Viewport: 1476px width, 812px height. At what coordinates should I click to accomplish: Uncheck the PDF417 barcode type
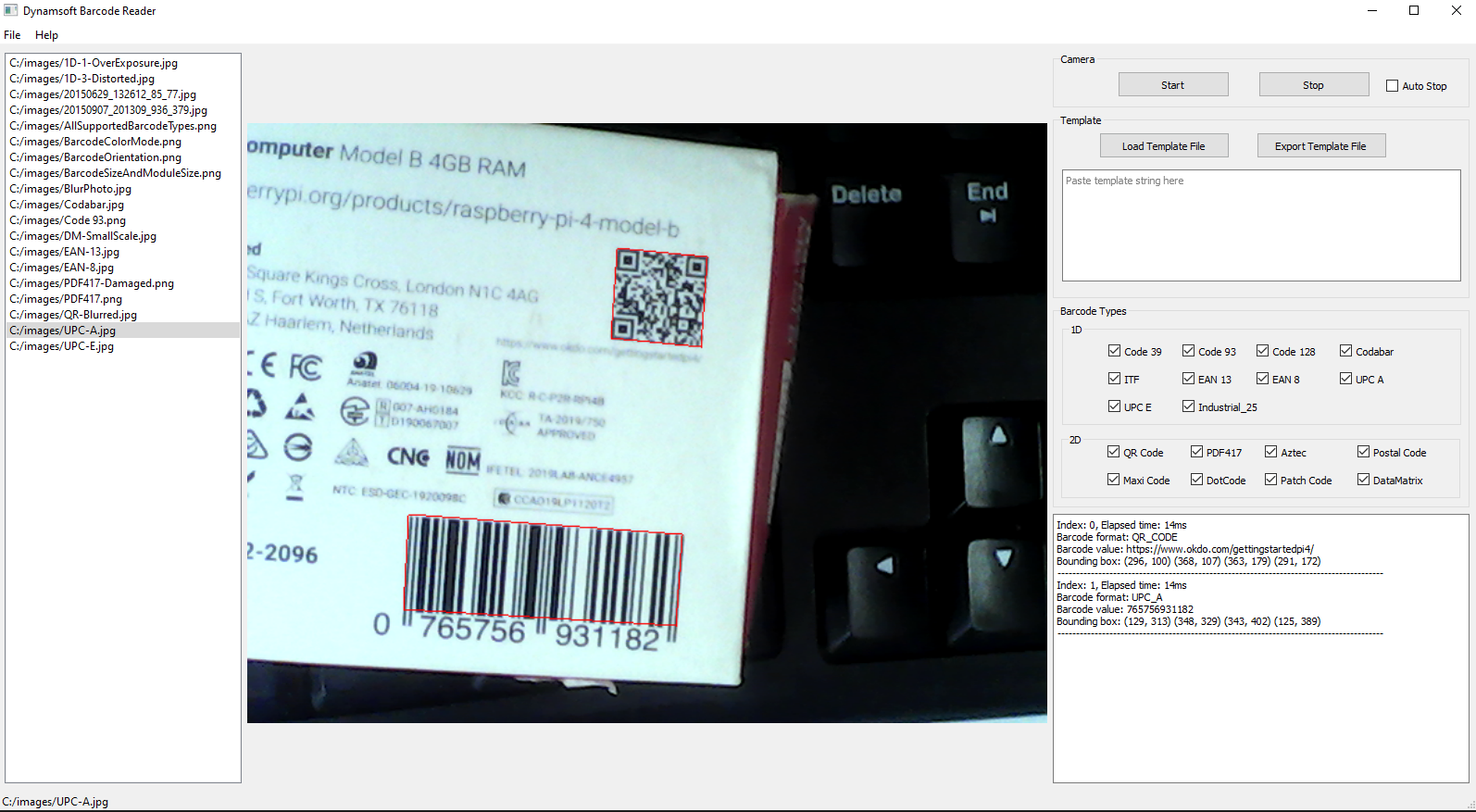tap(1197, 452)
